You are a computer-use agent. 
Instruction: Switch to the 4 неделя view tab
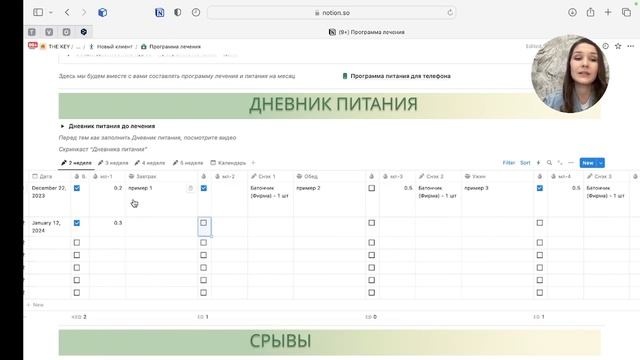[x=150, y=163]
